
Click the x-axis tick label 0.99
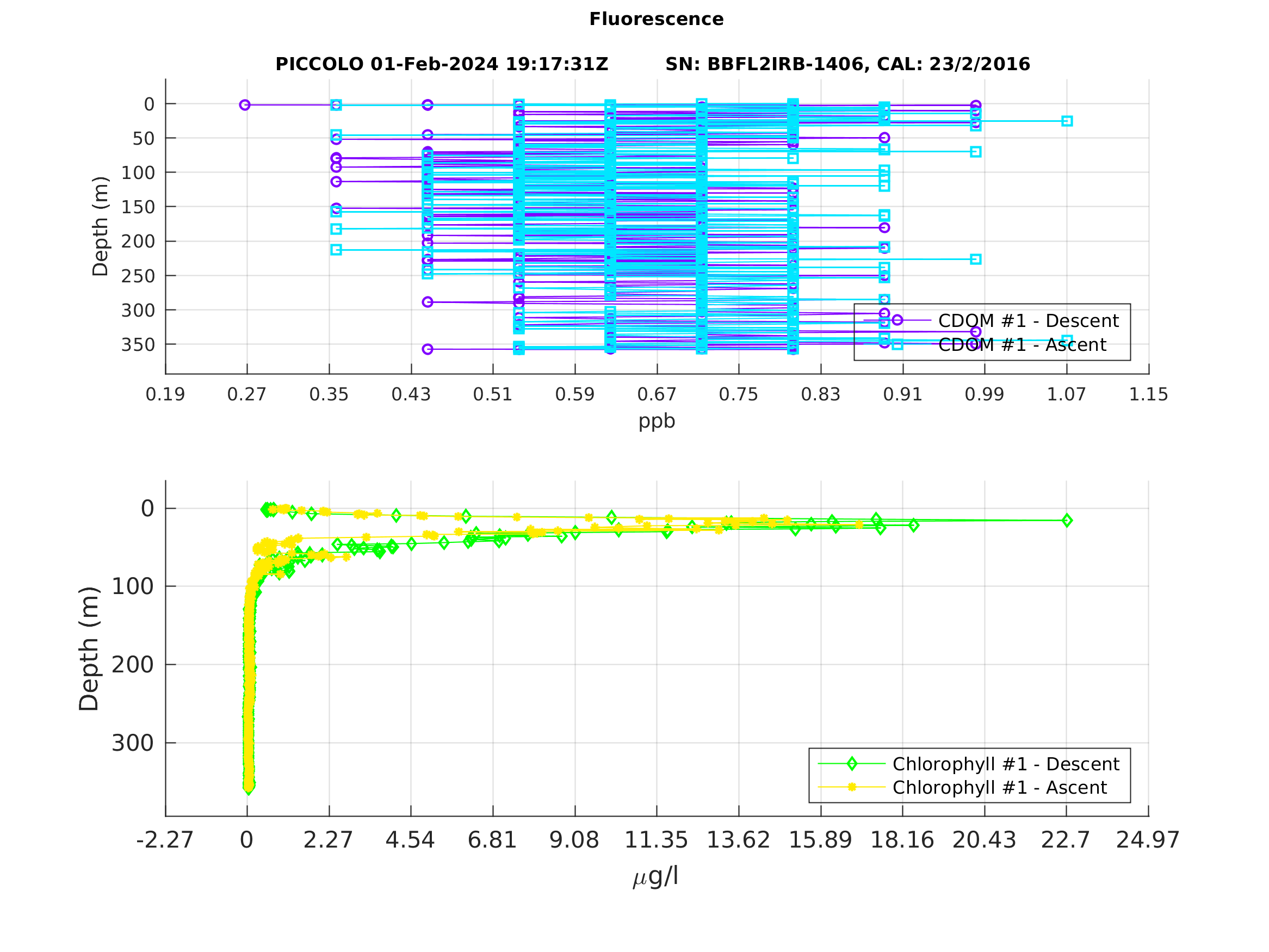coord(985,395)
